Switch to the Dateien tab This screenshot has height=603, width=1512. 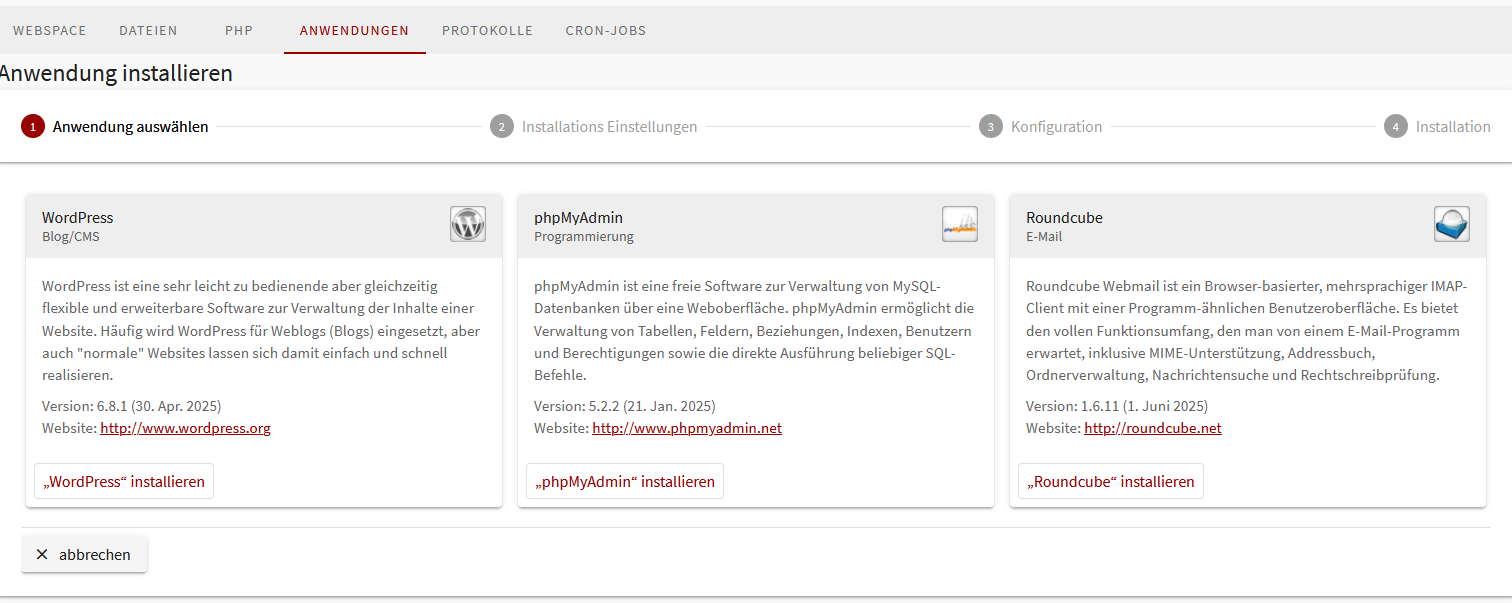pyautogui.click(x=148, y=31)
